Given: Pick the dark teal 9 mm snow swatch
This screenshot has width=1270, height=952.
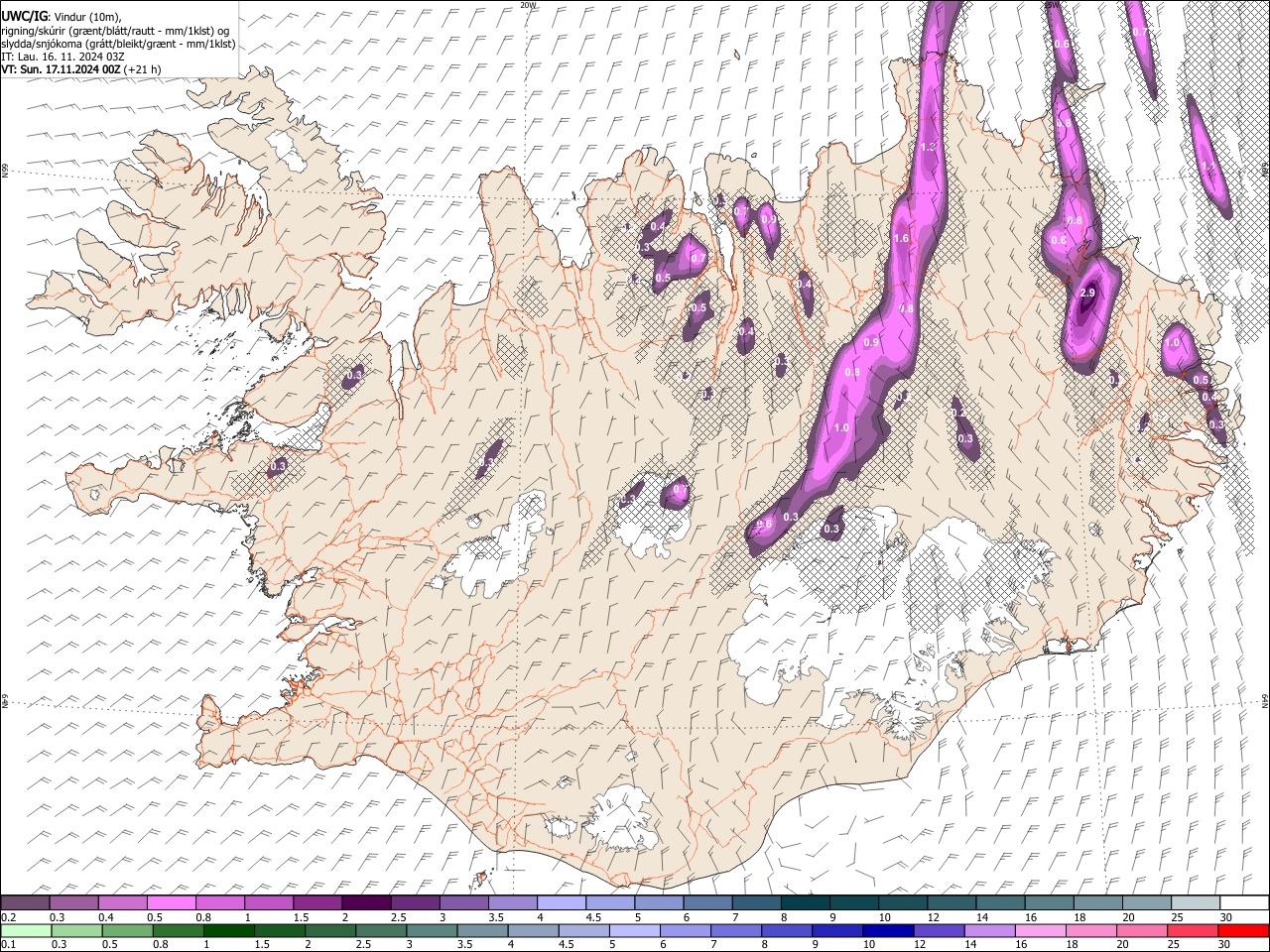Looking at the screenshot, I should pyautogui.click(x=853, y=903).
